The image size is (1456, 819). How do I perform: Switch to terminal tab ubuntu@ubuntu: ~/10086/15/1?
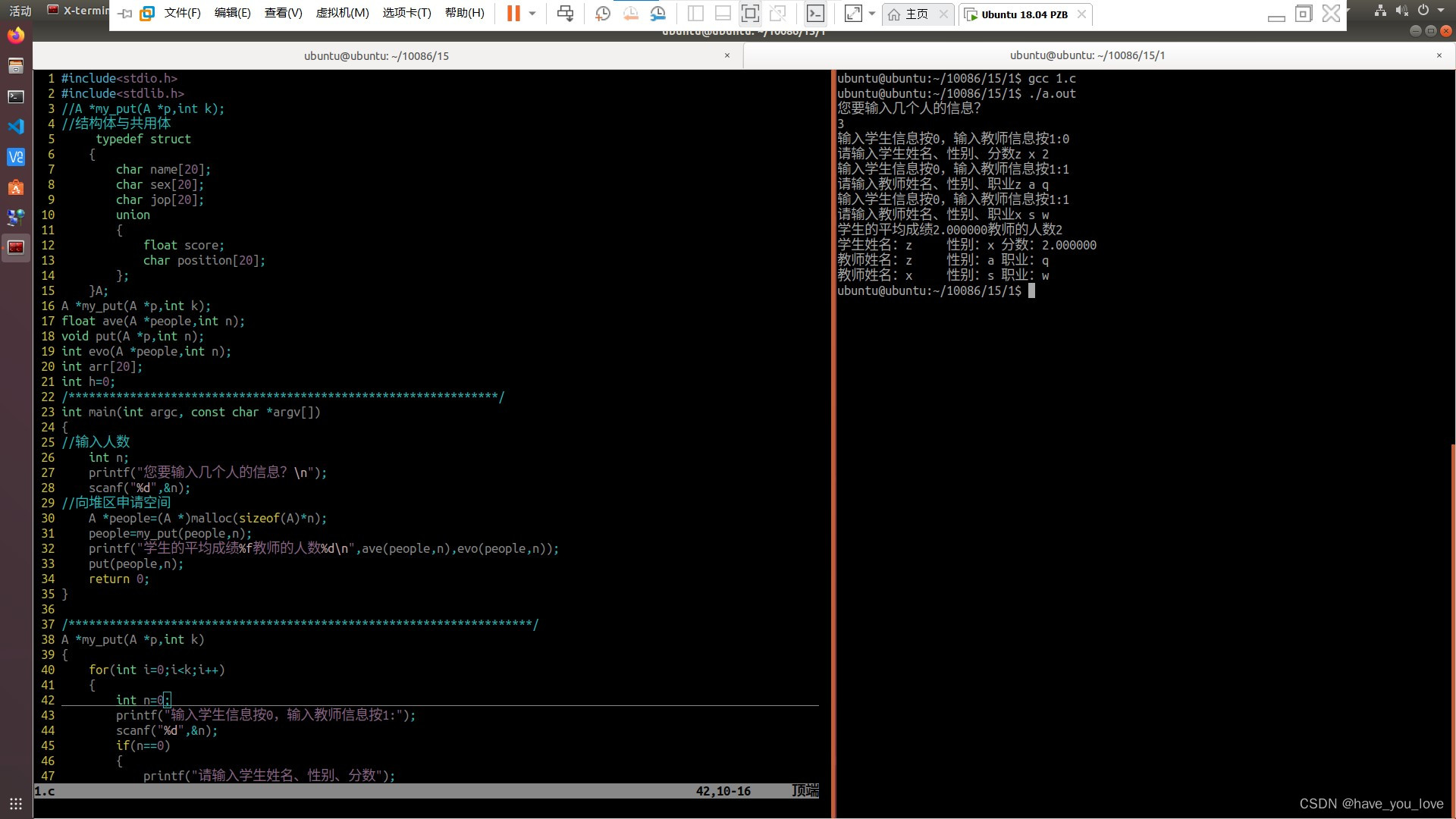point(1087,55)
